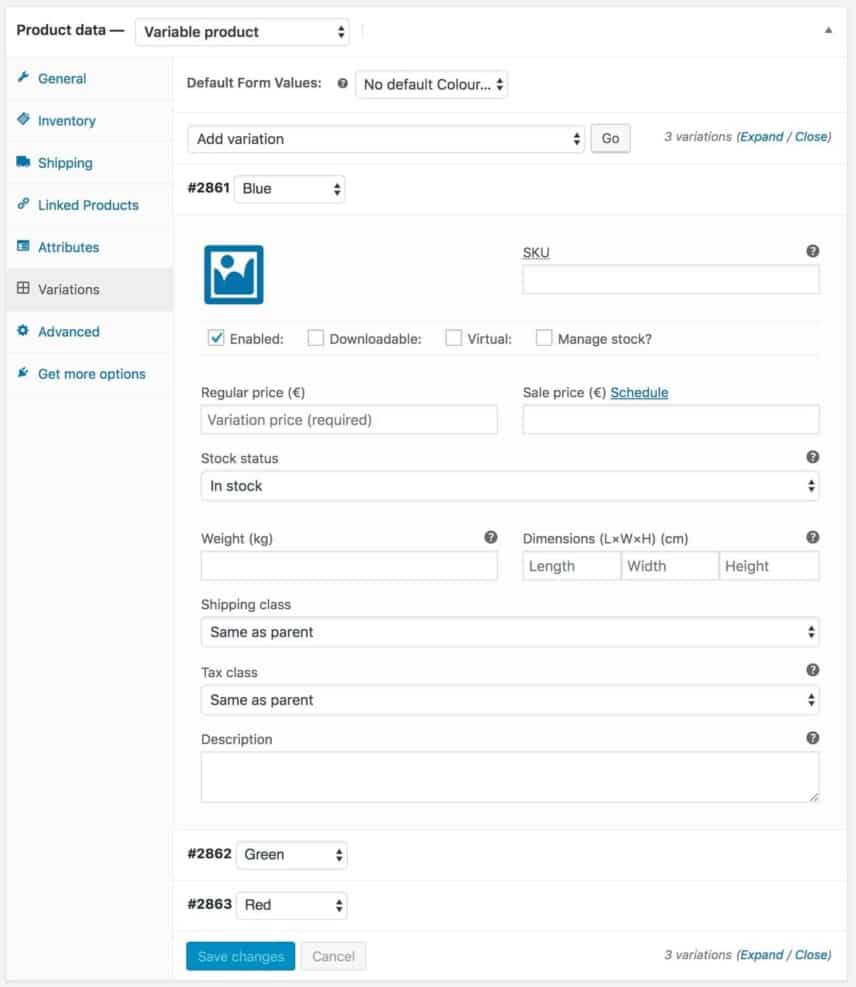Open the Variable product type dropdown
The image size is (856, 987).
[240, 31]
